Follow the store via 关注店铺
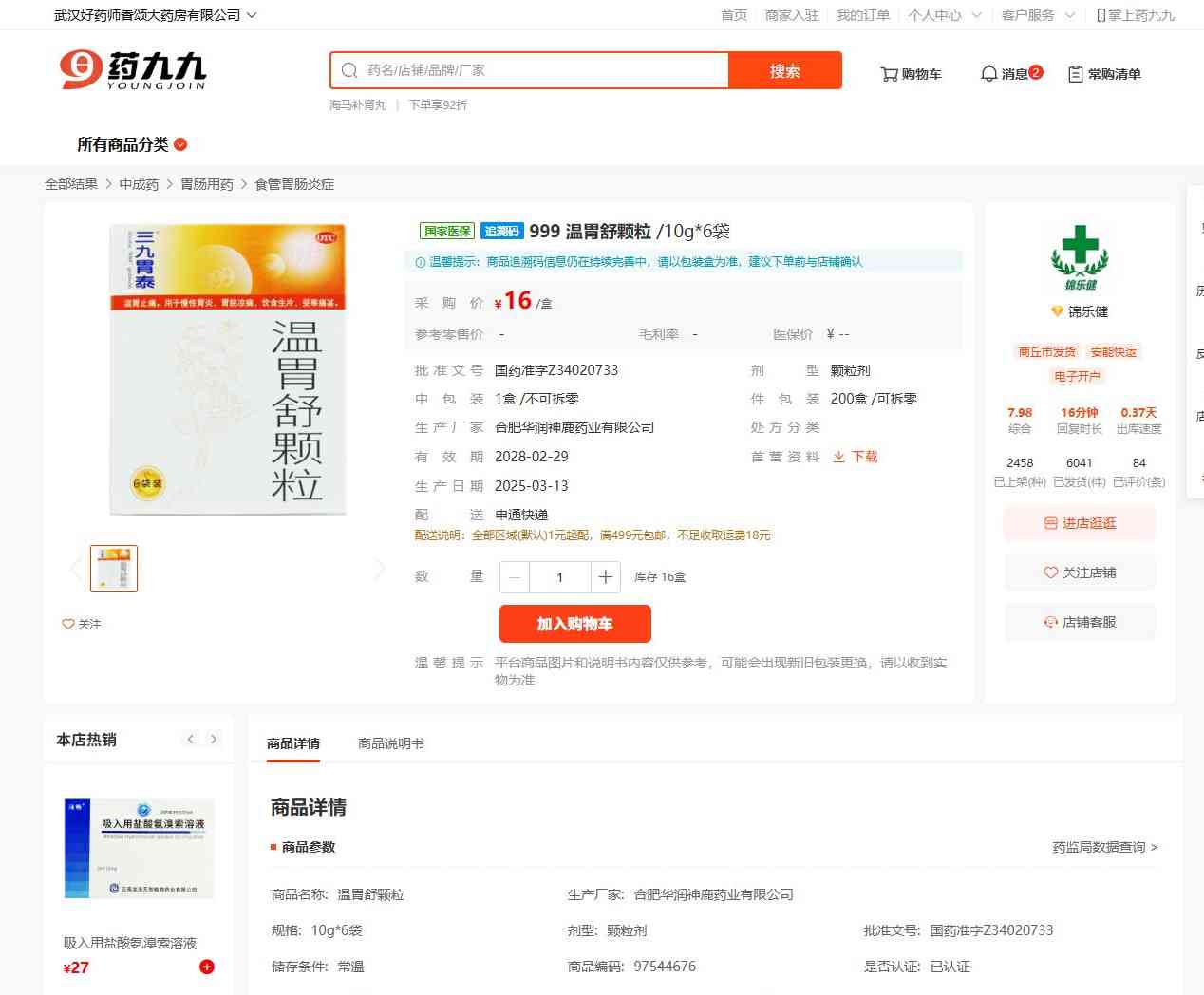The width and height of the screenshot is (1204, 995). tap(1080, 573)
